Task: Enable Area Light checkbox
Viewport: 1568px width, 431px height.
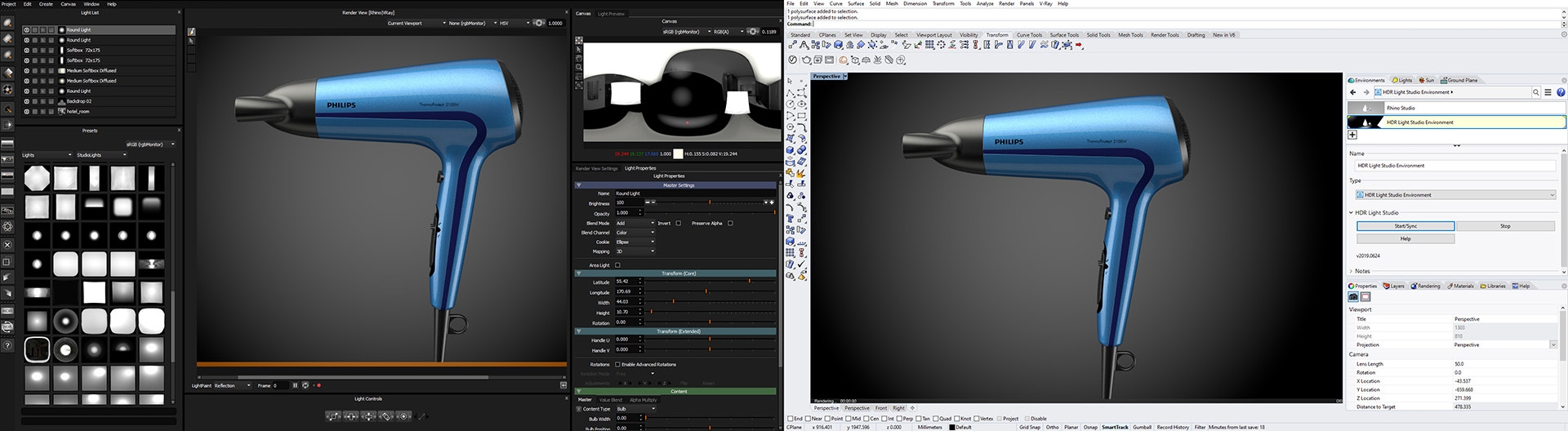Action: pyautogui.click(x=617, y=264)
